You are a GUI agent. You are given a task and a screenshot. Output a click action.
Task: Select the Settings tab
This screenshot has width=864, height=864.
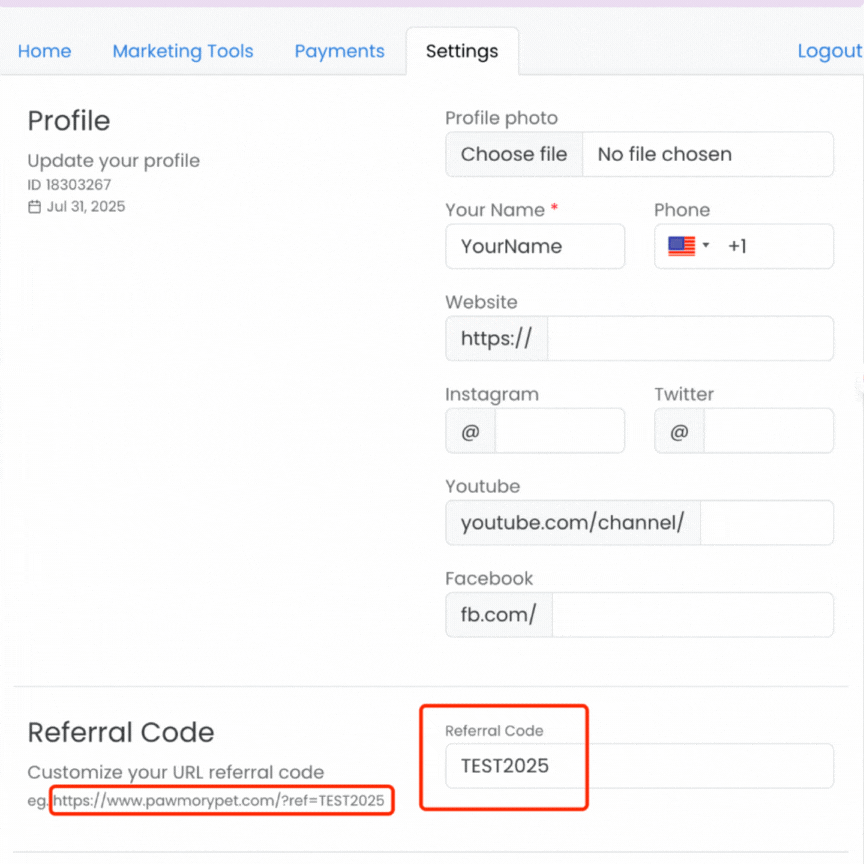click(x=461, y=51)
